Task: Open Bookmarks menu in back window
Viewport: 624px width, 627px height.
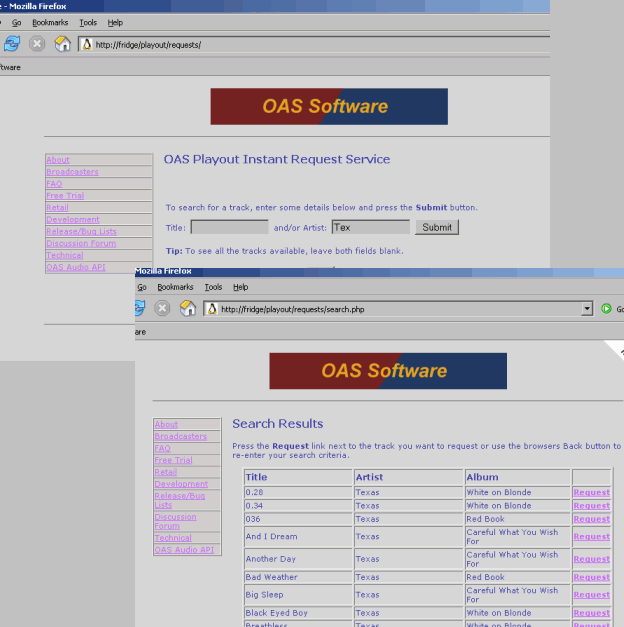Action: [50, 23]
